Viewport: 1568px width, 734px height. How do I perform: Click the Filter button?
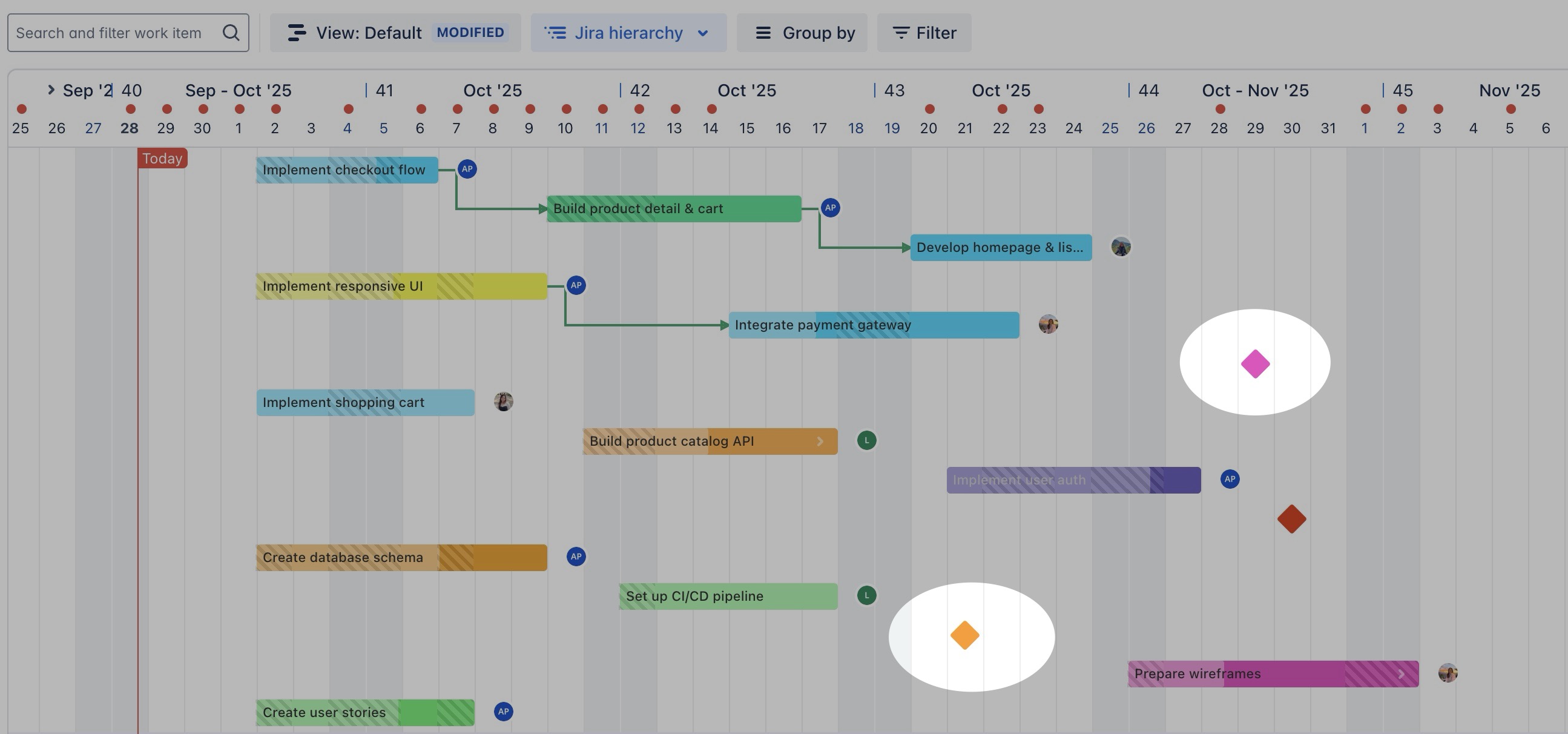click(924, 33)
